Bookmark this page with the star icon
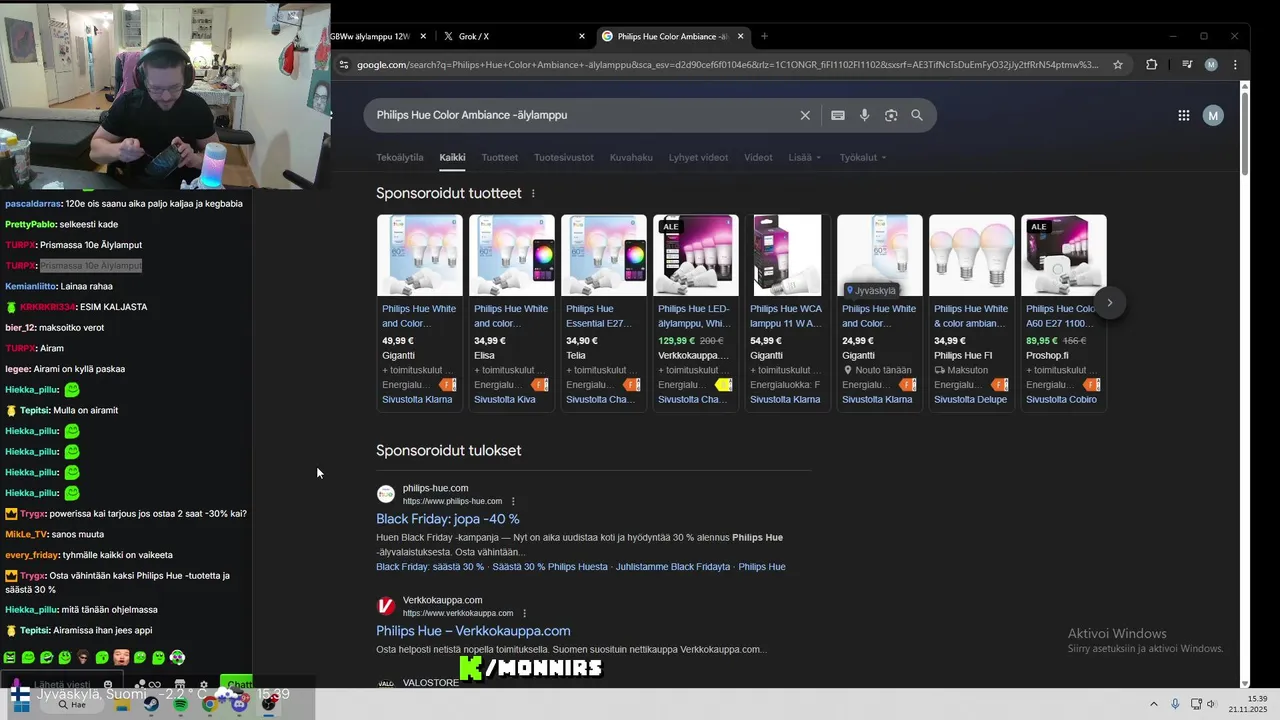Viewport: 1280px width, 720px height. tap(1118, 65)
